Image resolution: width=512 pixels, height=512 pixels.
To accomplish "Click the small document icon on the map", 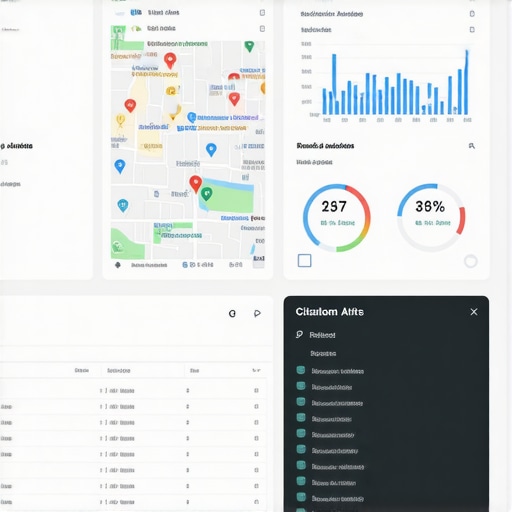I will (156, 194).
